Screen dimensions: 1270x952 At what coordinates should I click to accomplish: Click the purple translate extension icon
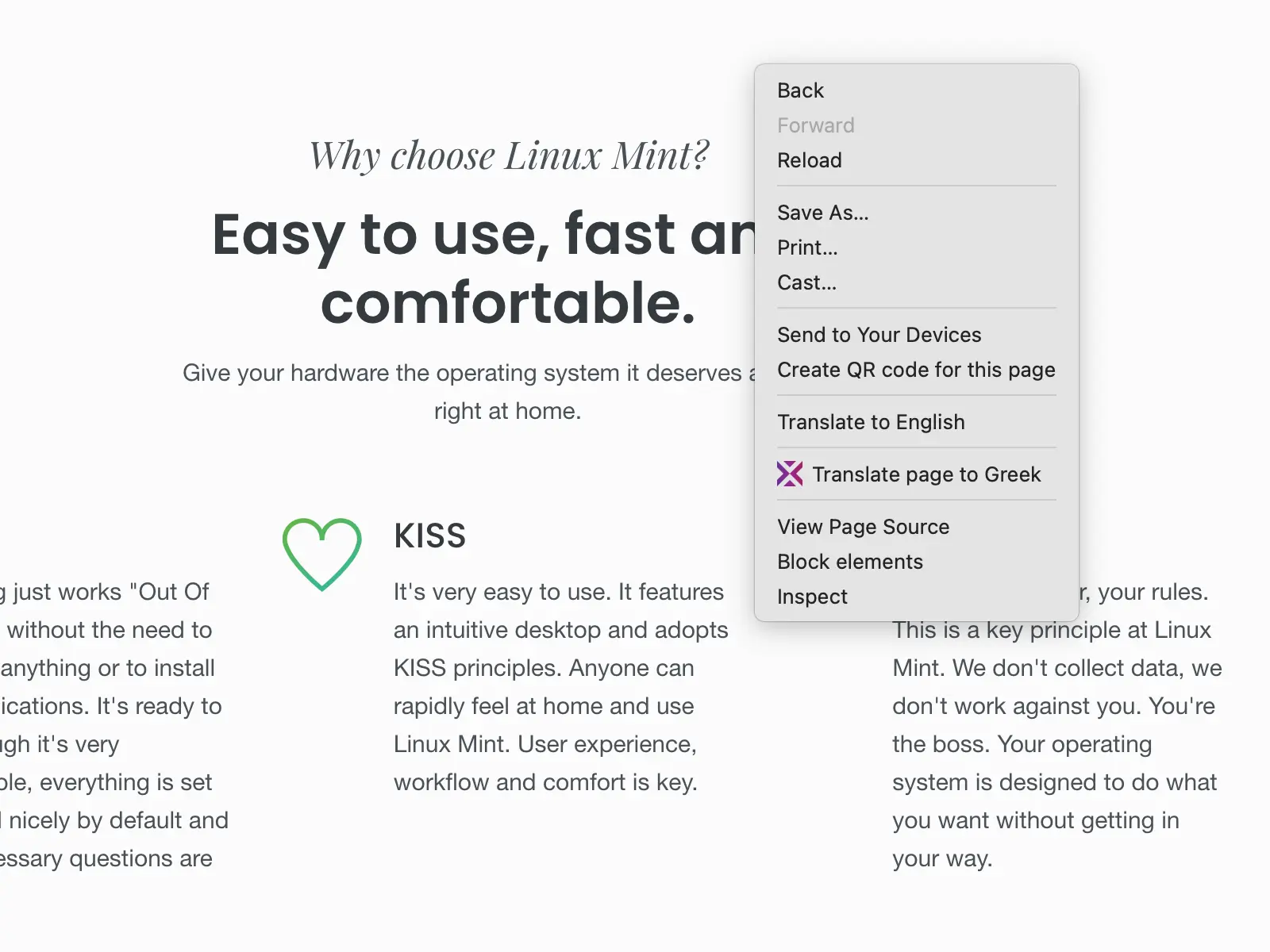790,474
